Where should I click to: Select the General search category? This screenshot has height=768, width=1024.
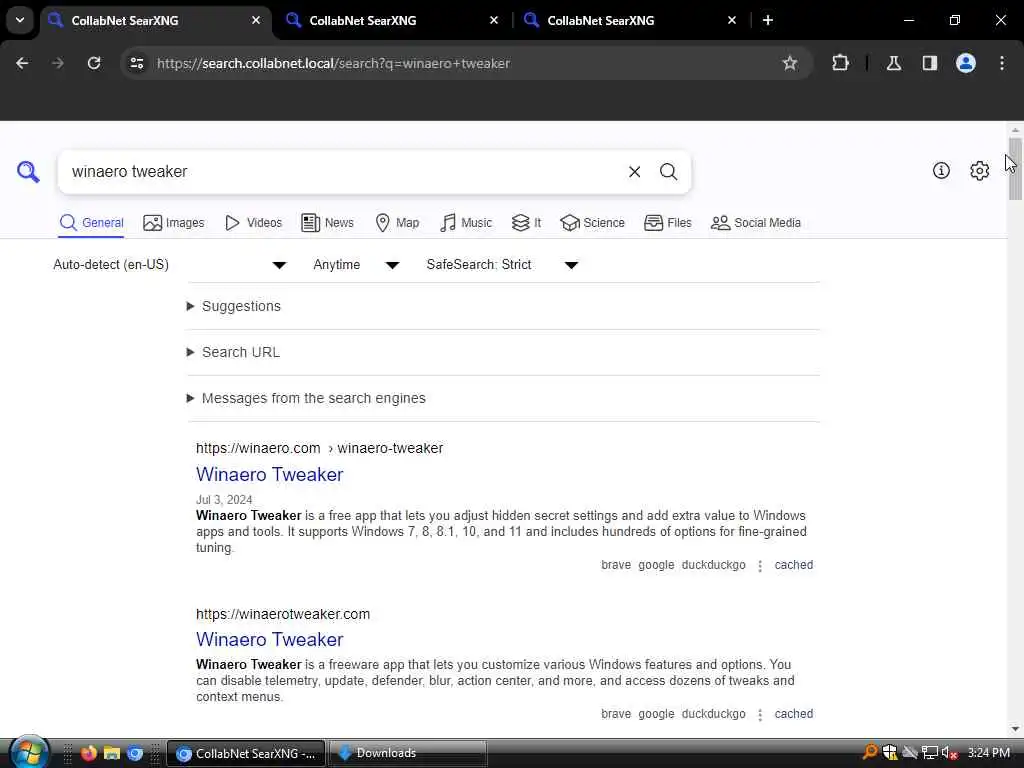[91, 223]
